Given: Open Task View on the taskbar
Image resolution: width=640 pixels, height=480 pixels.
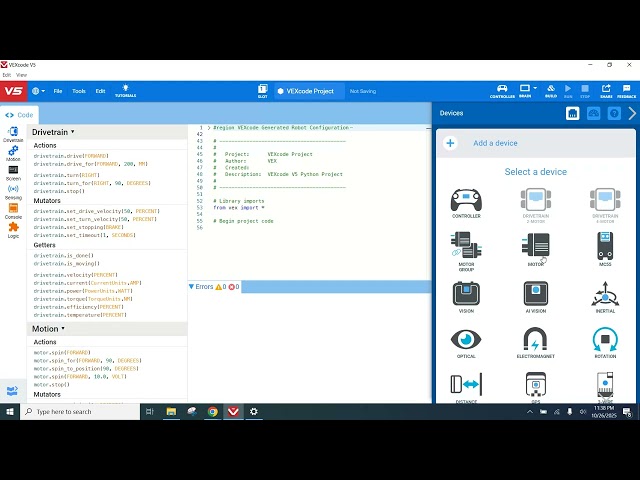Looking at the screenshot, I should (x=150, y=411).
